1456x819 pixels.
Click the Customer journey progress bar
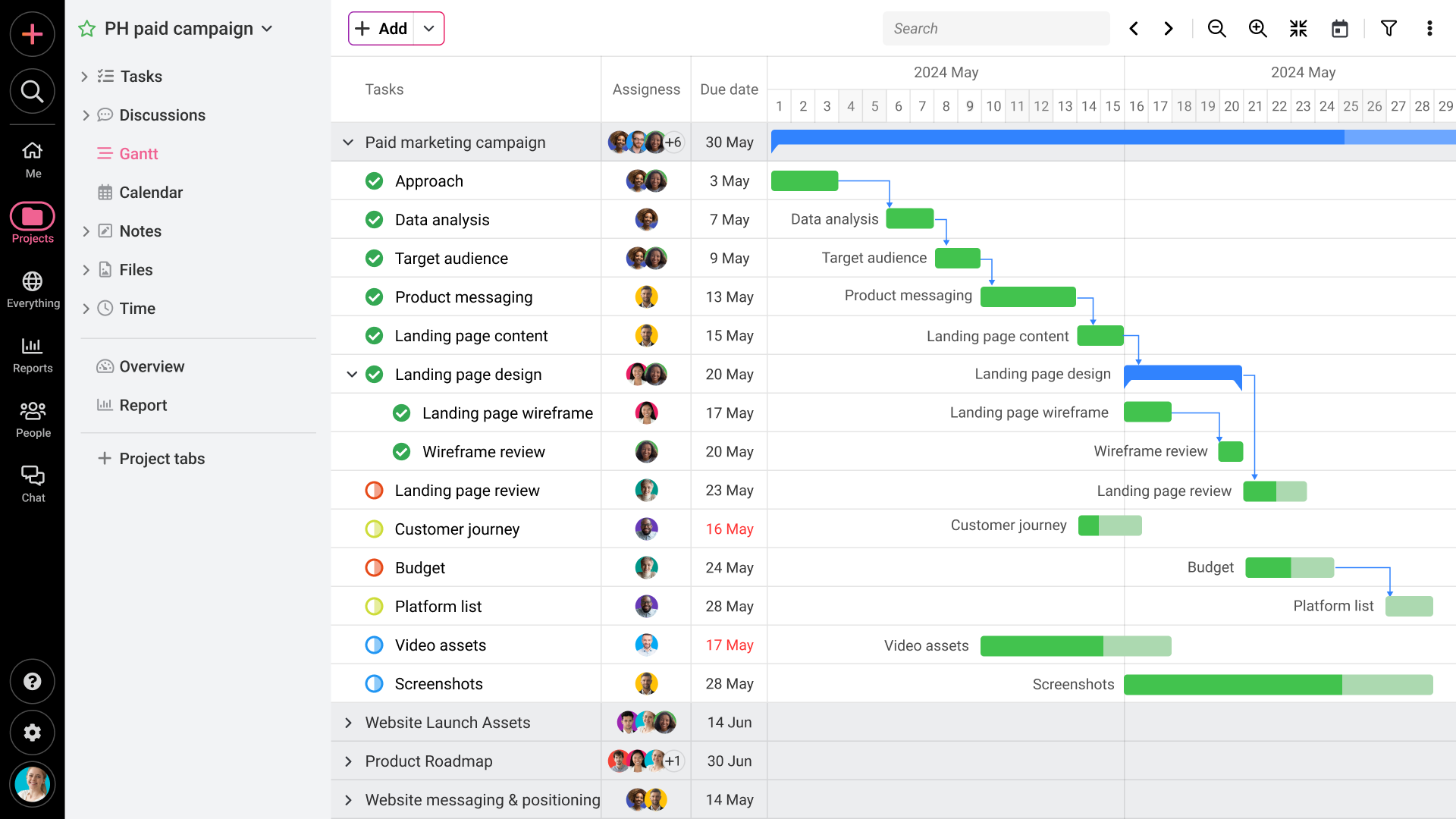point(1110,525)
